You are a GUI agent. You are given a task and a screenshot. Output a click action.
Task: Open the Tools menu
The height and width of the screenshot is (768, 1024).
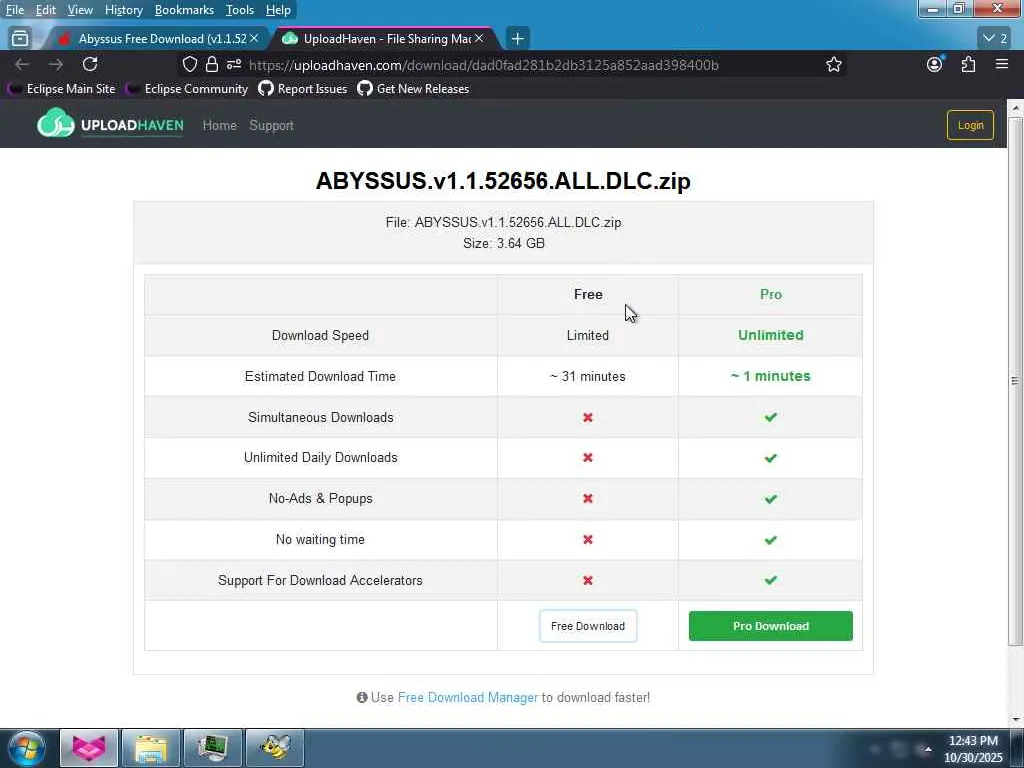coord(240,10)
